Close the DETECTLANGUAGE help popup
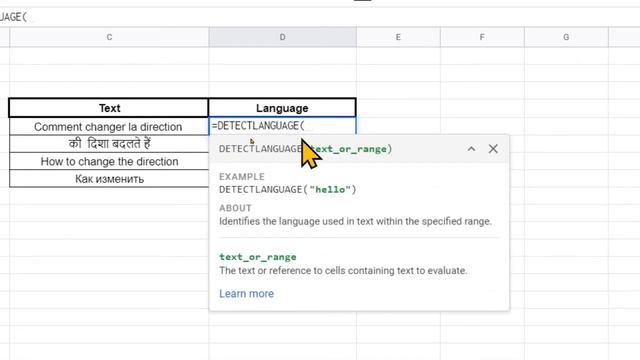This screenshot has width=640, height=360. tap(493, 149)
